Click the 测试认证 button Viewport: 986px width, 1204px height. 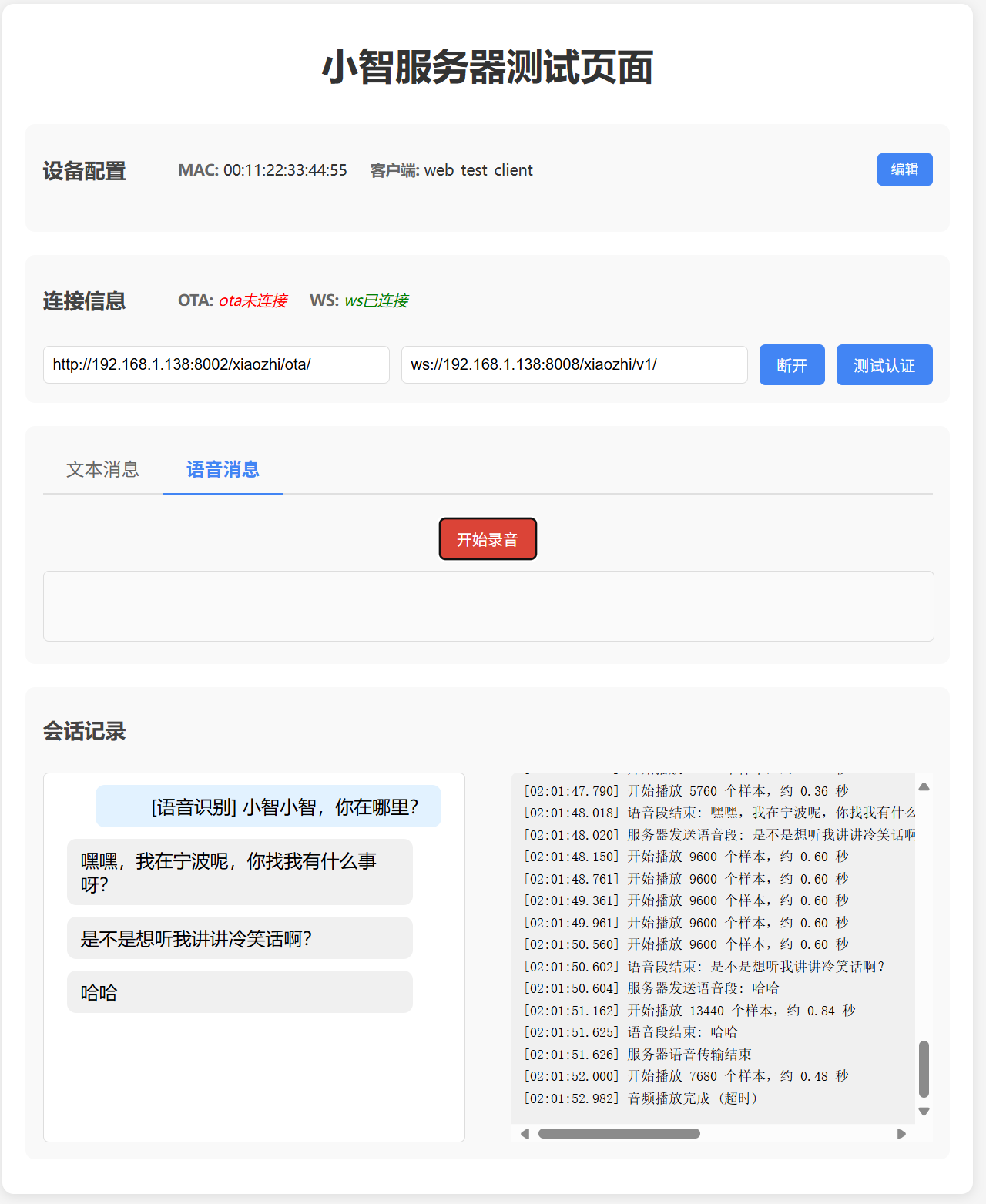click(884, 365)
